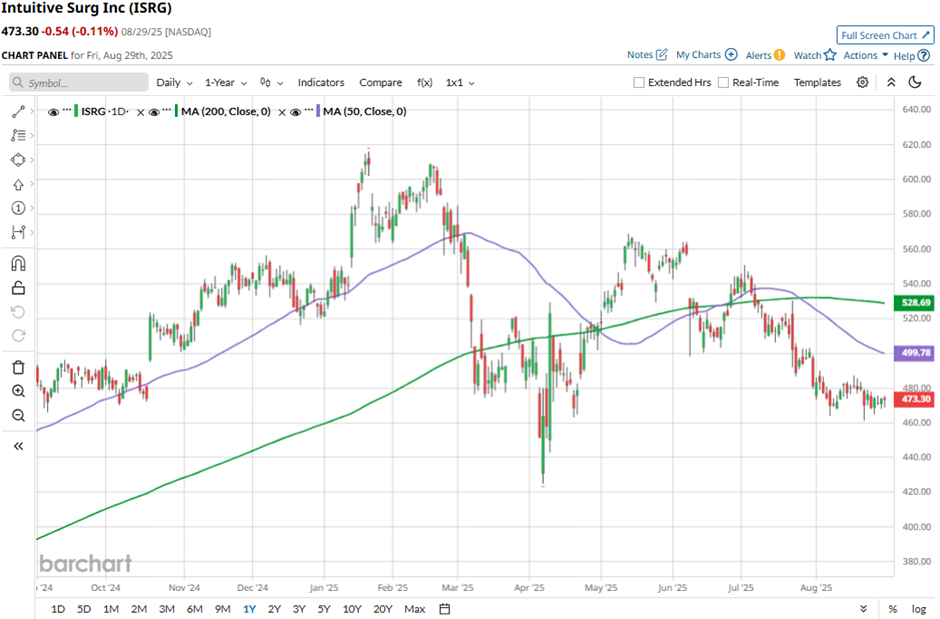Open the Help question mark icon

pos(924,56)
